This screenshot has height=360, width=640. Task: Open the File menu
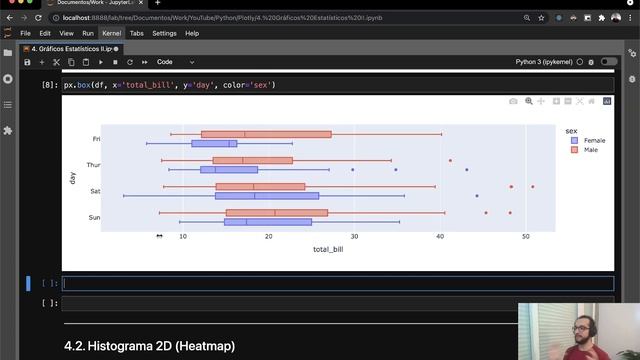pos(25,33)
